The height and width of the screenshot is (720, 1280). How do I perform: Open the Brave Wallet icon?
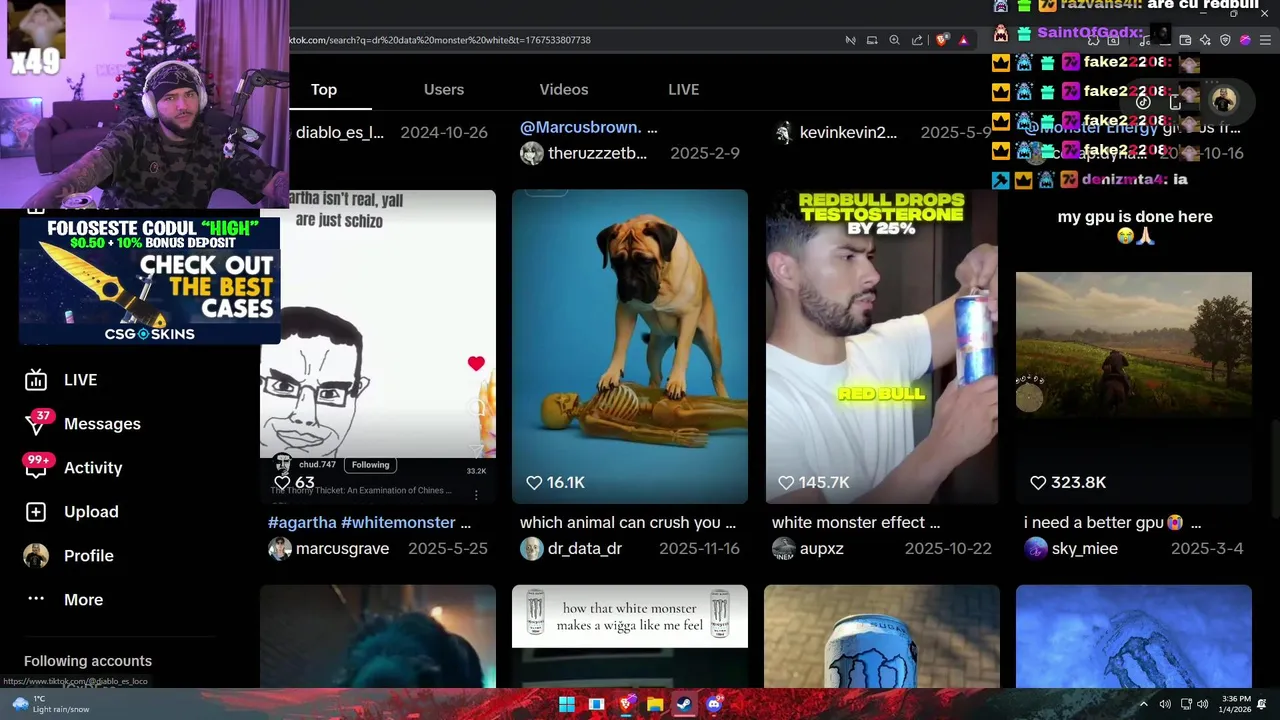click(x=1185, y=40)
